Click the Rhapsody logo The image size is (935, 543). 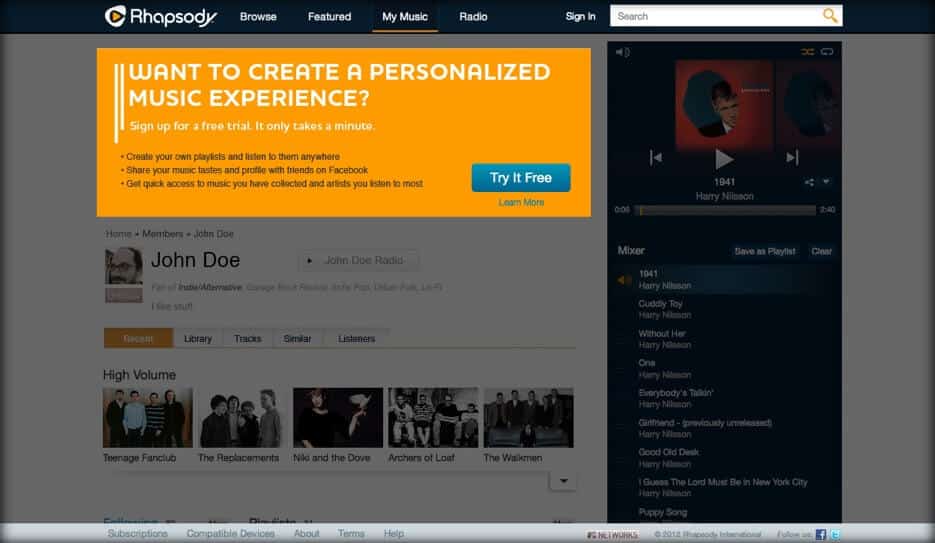160,16
